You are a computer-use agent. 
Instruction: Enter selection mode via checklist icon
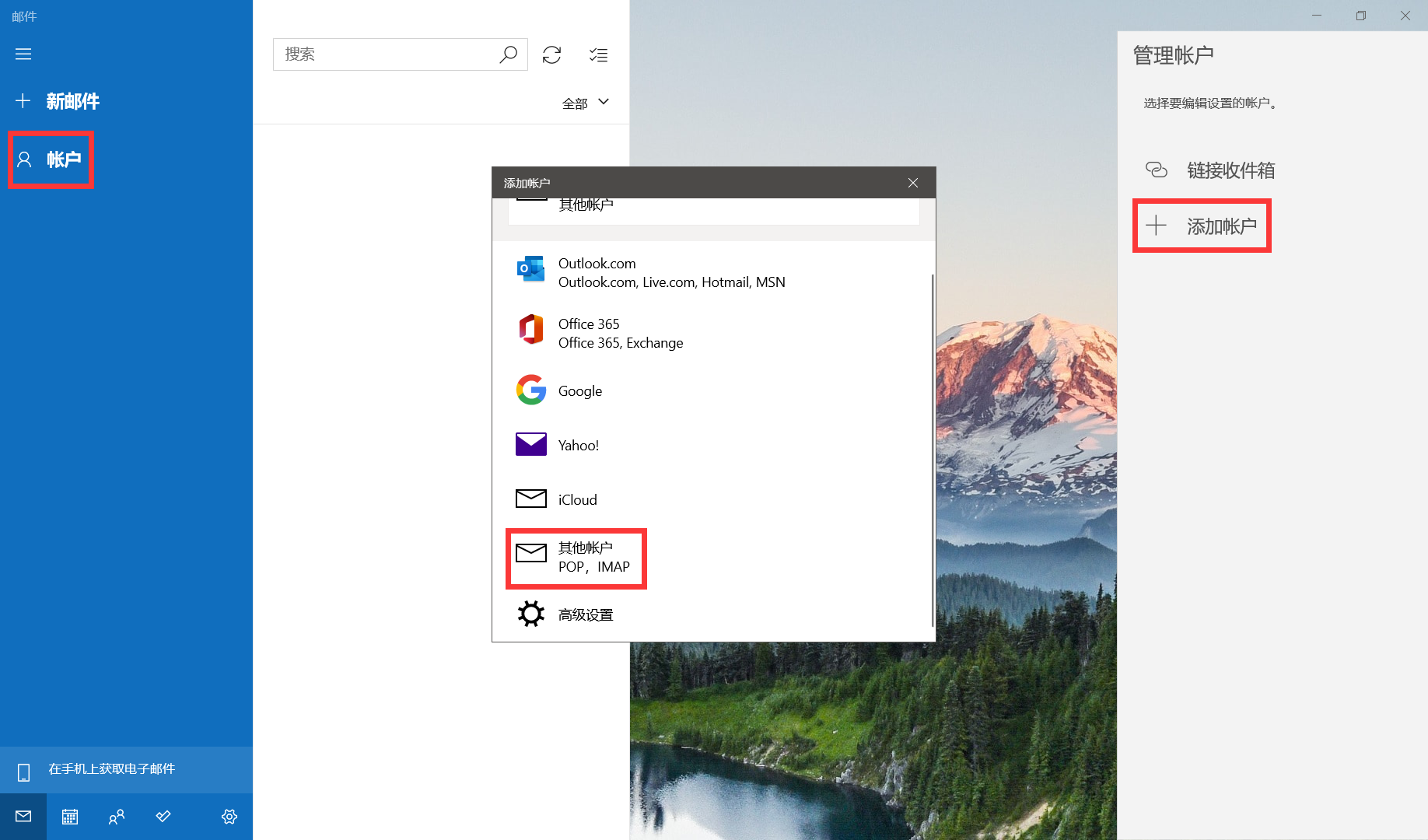click(598, 54)
